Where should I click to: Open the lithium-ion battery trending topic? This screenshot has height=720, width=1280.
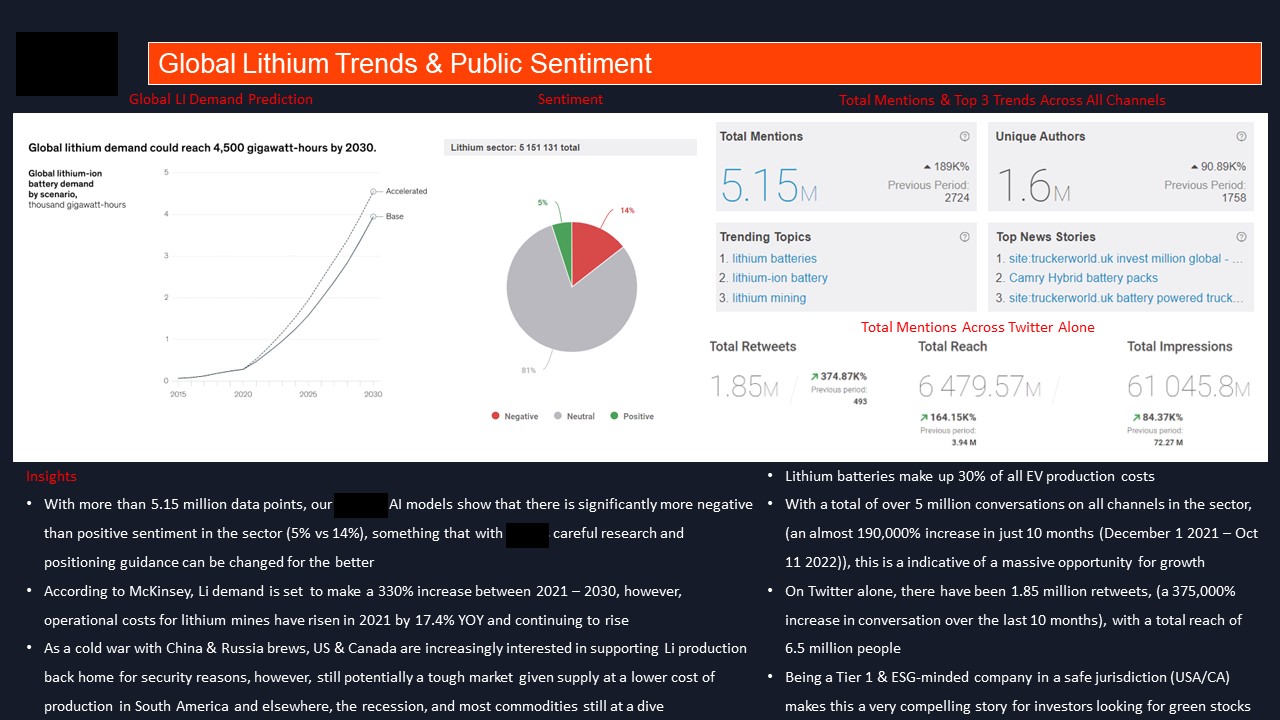780,278
